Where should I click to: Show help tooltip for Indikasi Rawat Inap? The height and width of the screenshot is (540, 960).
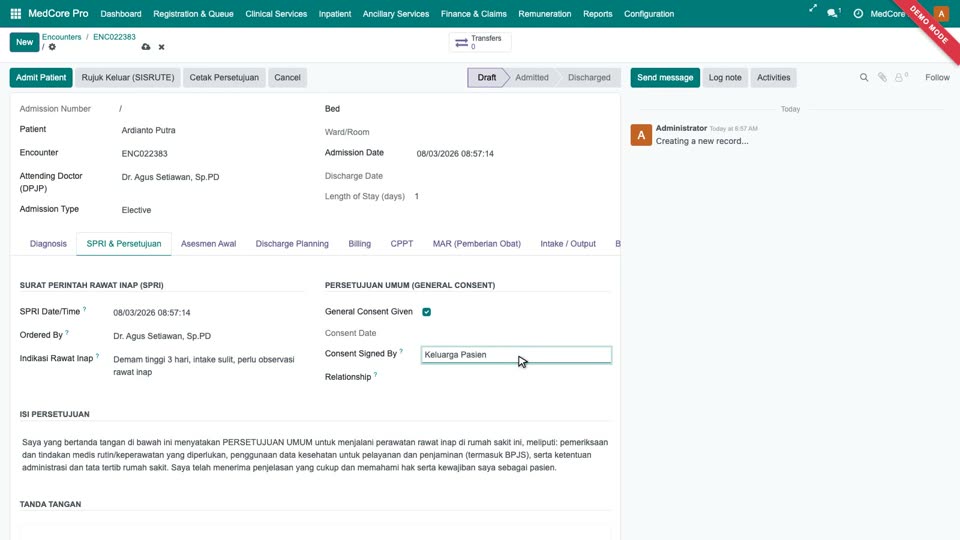click(x=97, y=356)
